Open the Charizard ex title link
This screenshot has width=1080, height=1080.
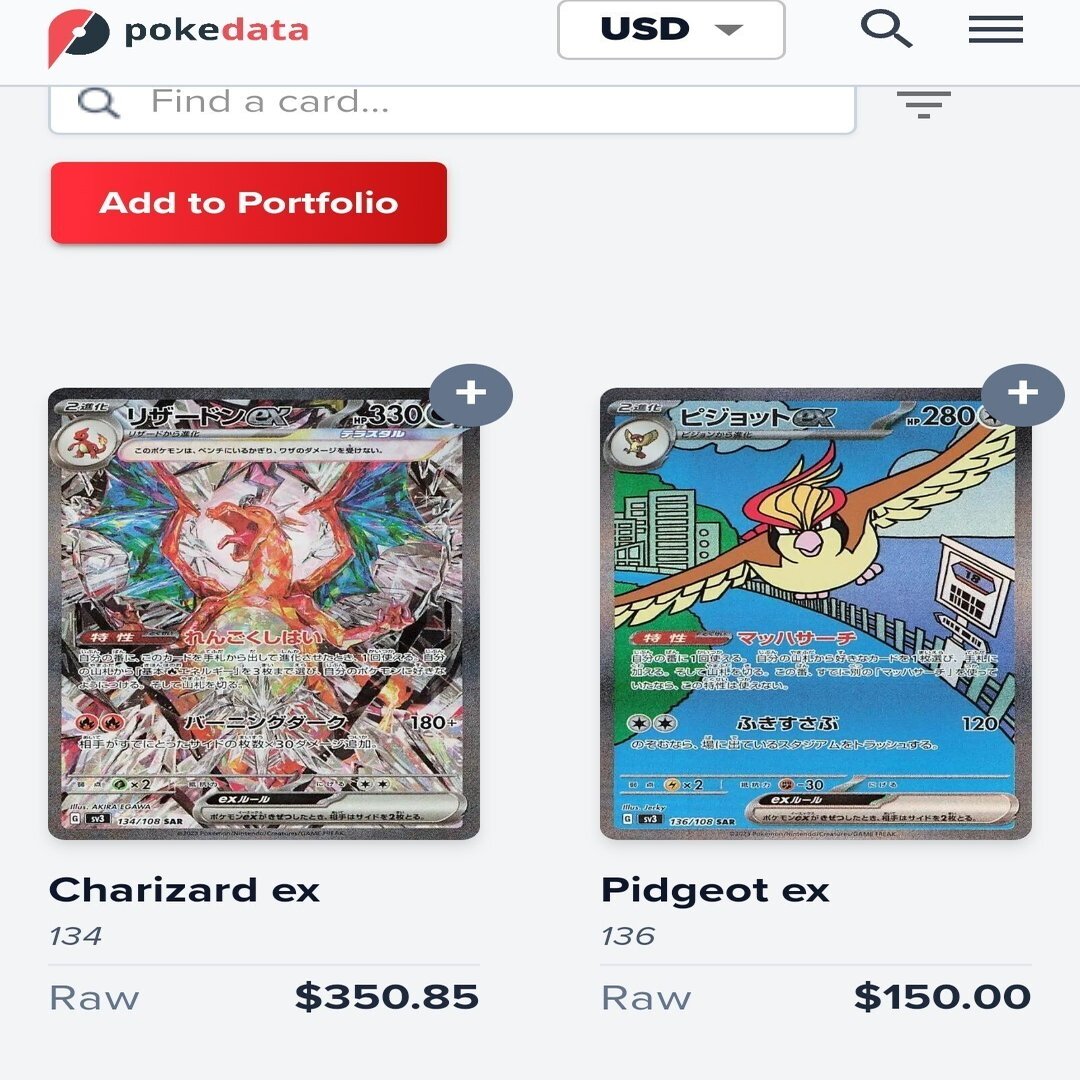point(185,889)
